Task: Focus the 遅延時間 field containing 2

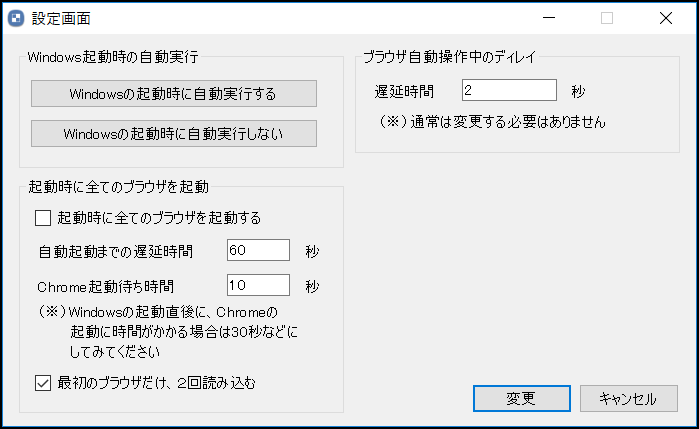Action: click(508, 91)
